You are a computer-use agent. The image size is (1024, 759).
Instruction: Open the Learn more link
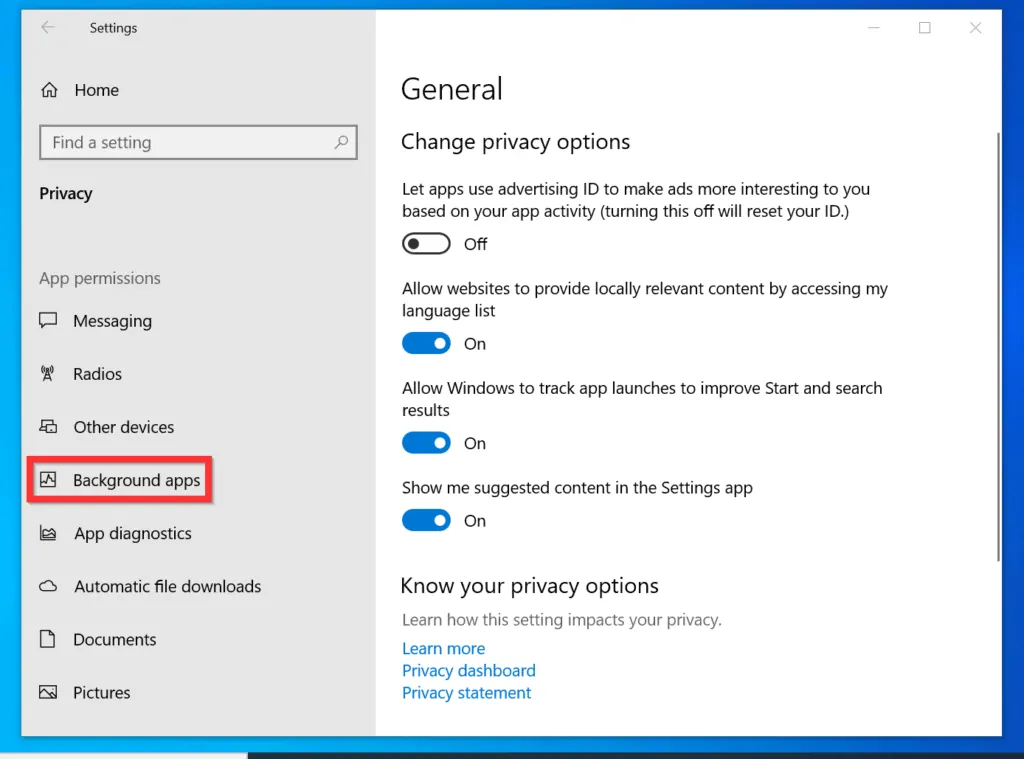tap(443, 648)
